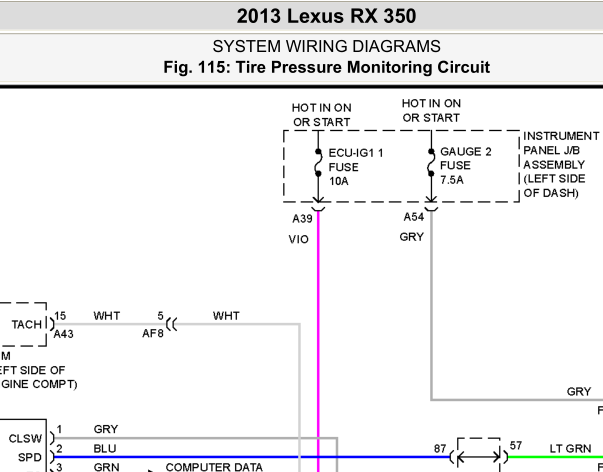Click the BLU wire label
The width and height of the screenshot is (603, 472).
(x=105, y=449)
